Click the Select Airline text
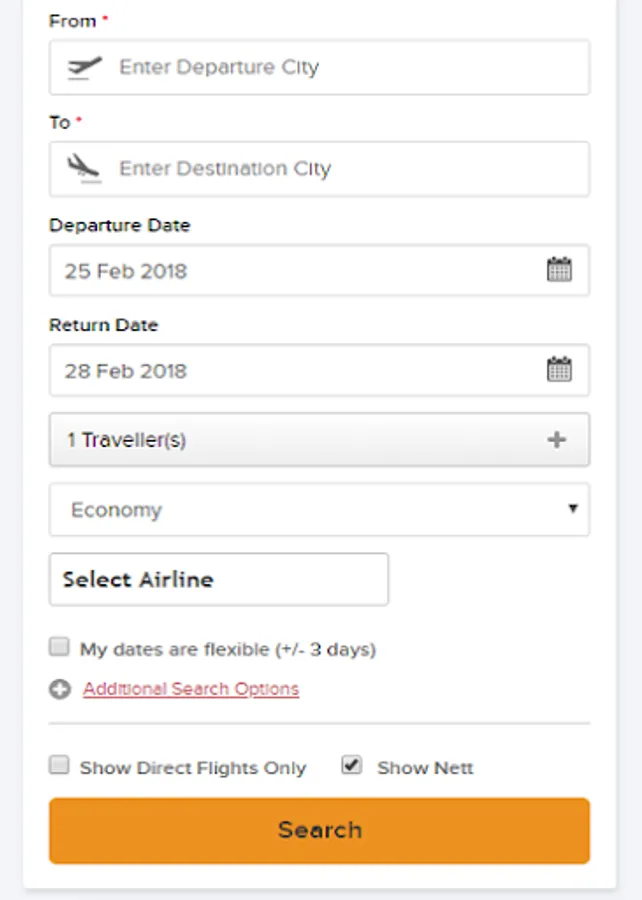This screenshot has height=900, width=642. click(x=138, y=580)
